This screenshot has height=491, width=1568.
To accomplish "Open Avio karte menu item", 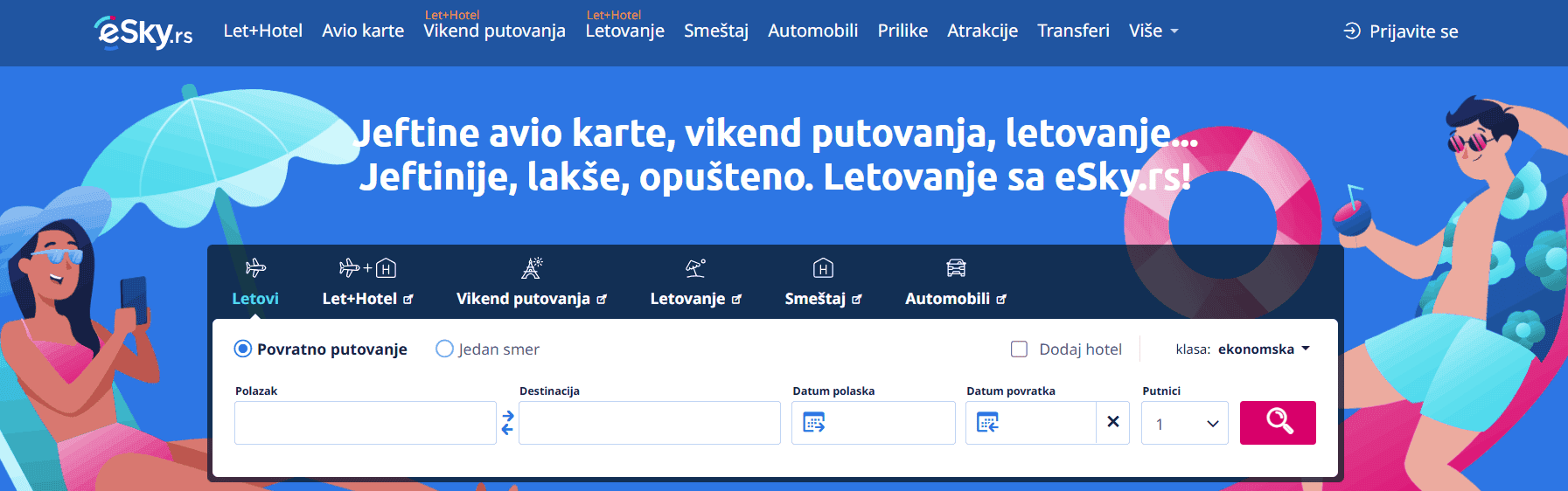I will (x=363, y=31).
